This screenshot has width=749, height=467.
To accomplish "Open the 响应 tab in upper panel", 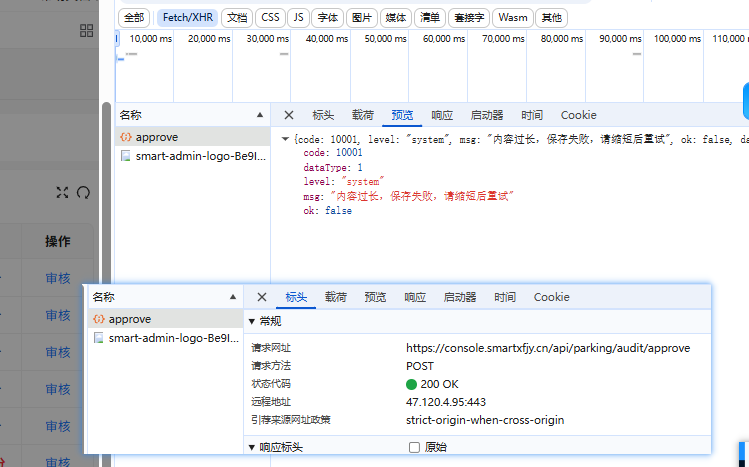I will (442, 115).
